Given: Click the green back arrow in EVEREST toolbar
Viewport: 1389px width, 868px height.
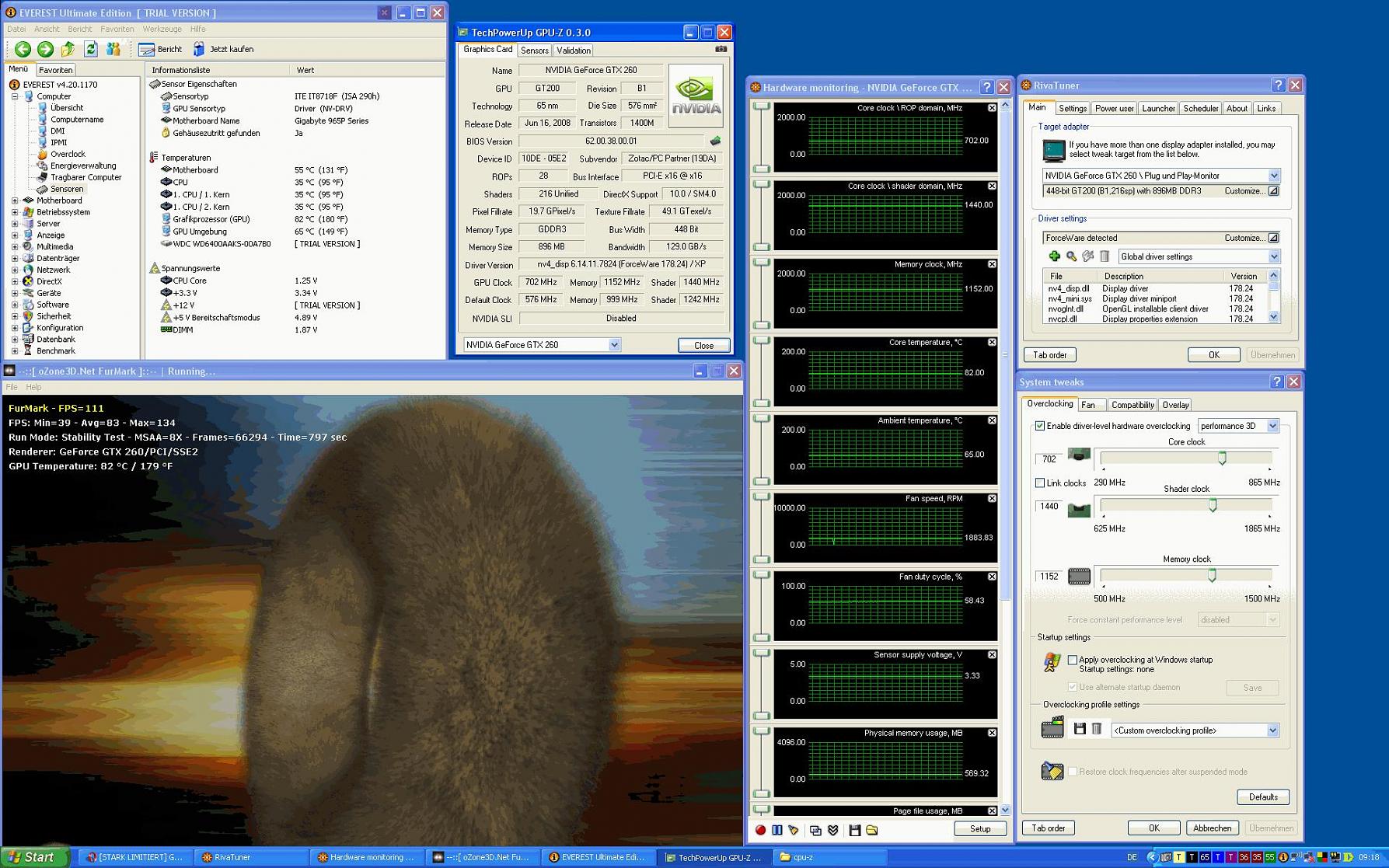Looking at the screenshot, I should tap(23, 49).
